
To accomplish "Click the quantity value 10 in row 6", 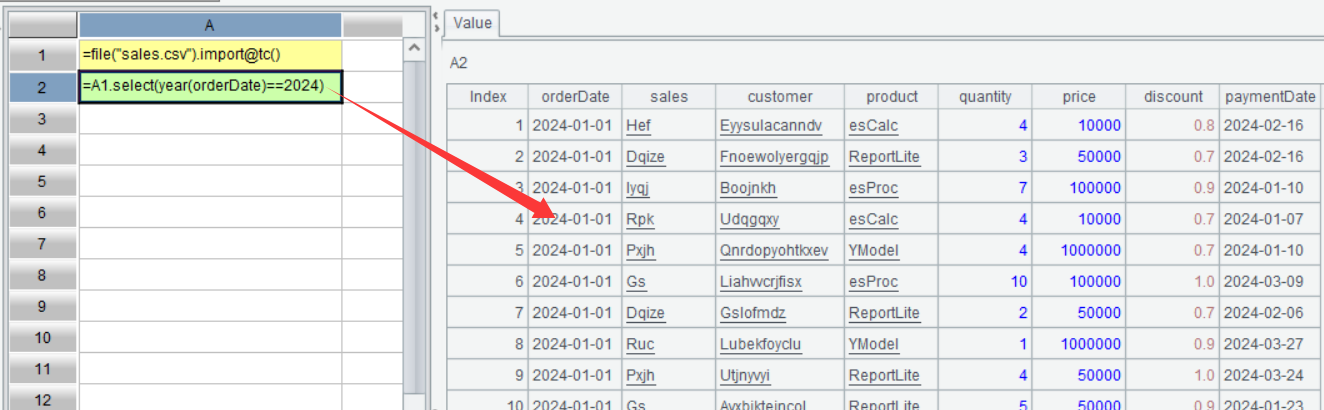I will (1018, 282).
